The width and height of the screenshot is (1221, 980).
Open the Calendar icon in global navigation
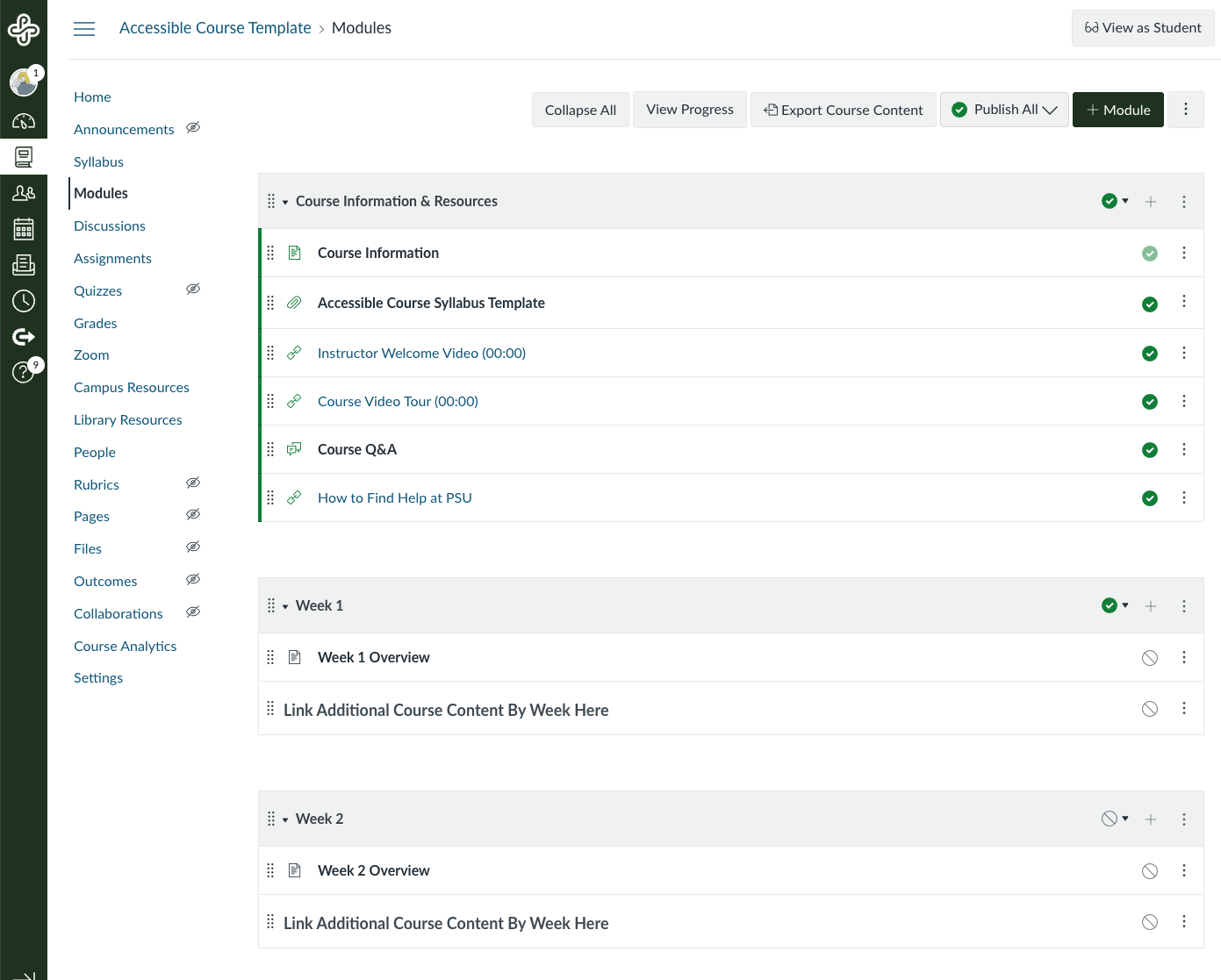click(x=24, y=230)
